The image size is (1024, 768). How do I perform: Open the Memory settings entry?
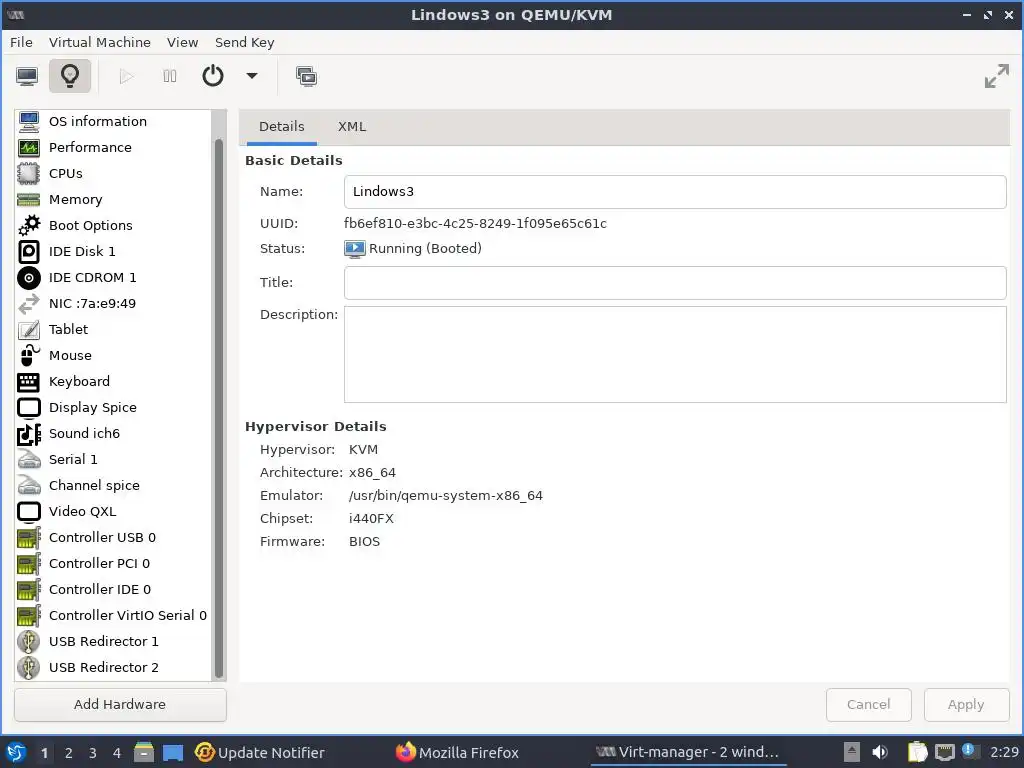click(x=113, y=200)
